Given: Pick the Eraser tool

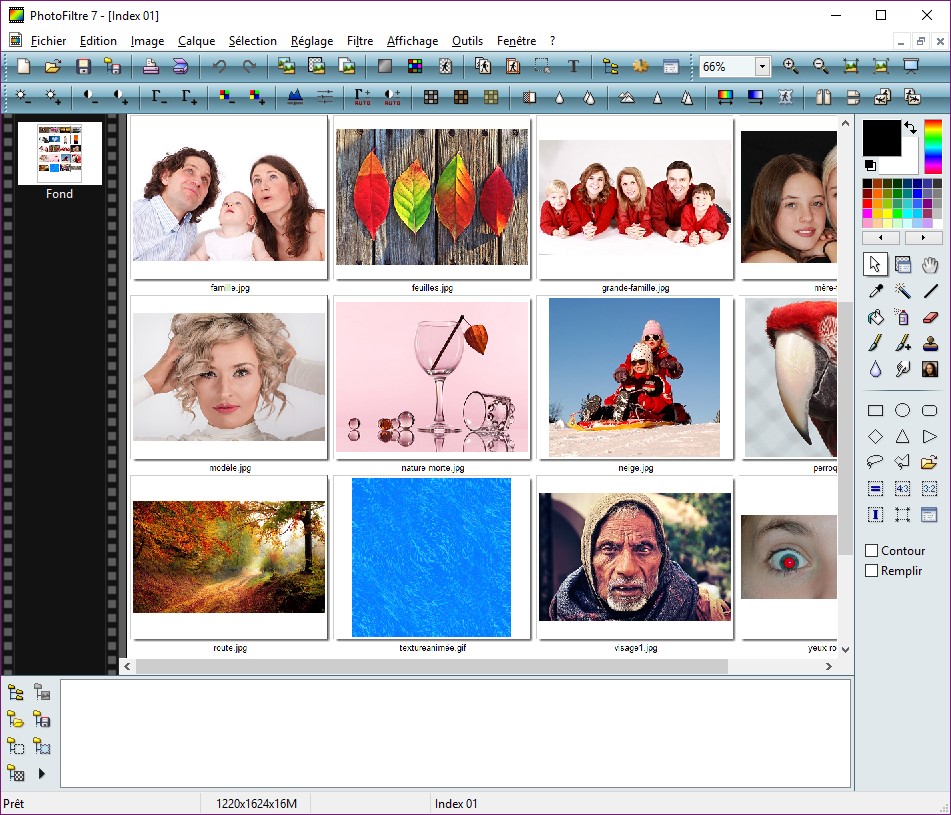Looking at the screenshot, I should pyautogui.click(x=929, y=317).
